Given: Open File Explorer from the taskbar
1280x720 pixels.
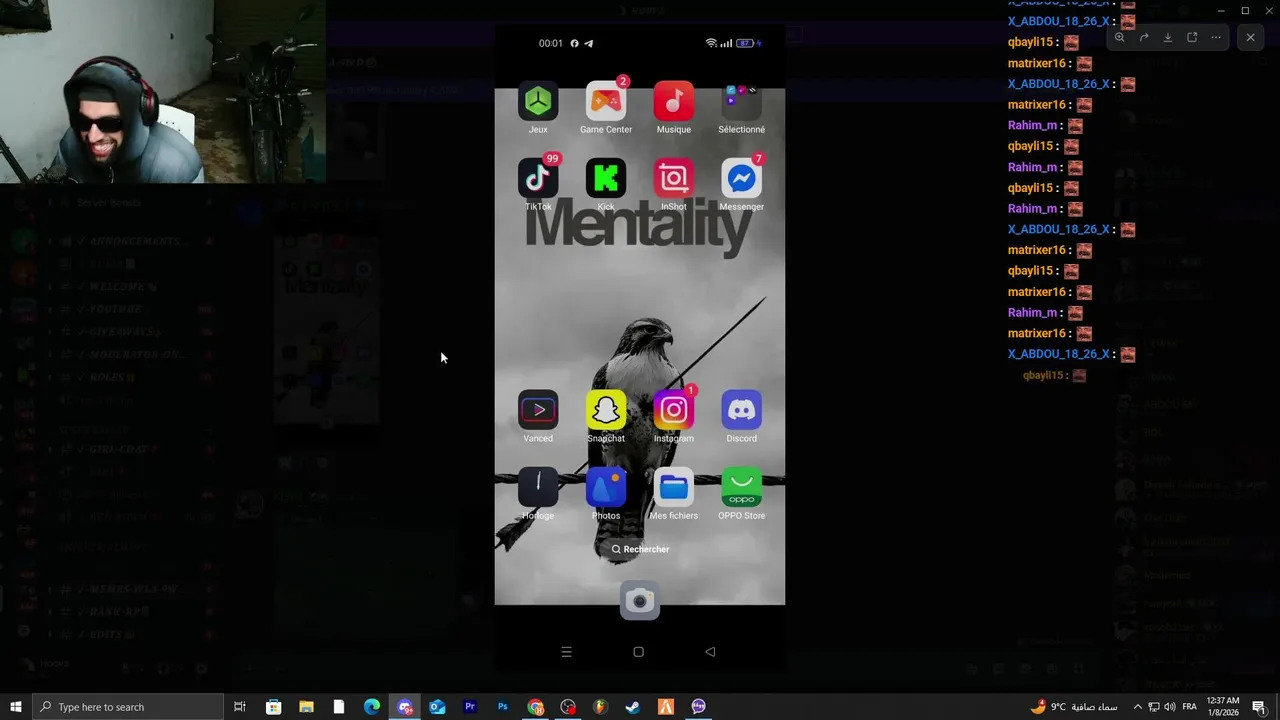Looking at the screenshot, I should point(306,707).
